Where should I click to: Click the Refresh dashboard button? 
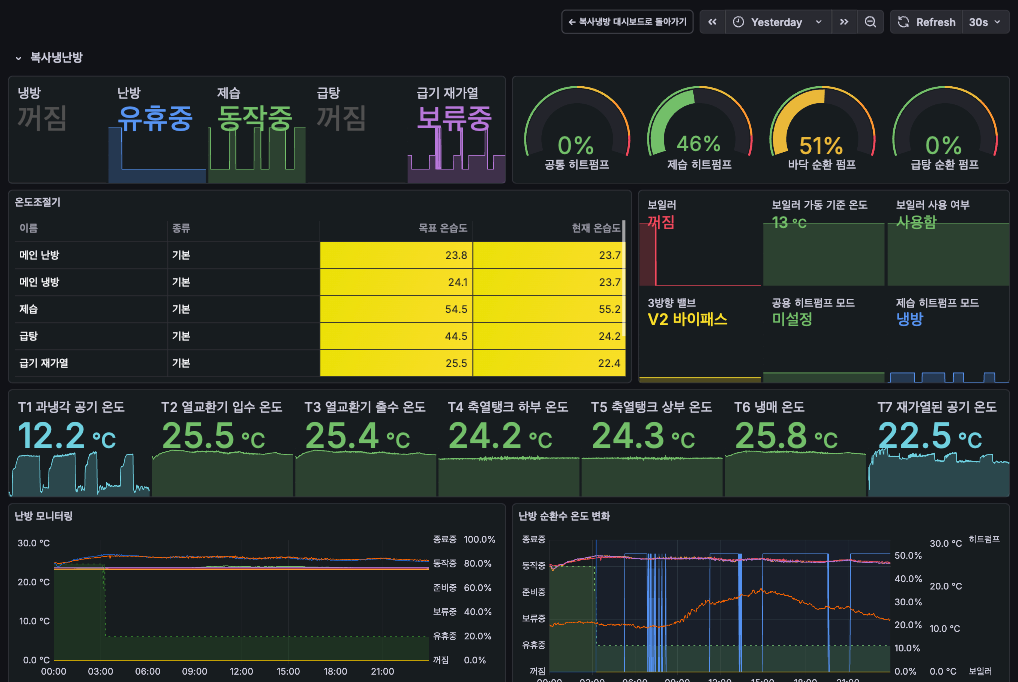pos(926,22)
